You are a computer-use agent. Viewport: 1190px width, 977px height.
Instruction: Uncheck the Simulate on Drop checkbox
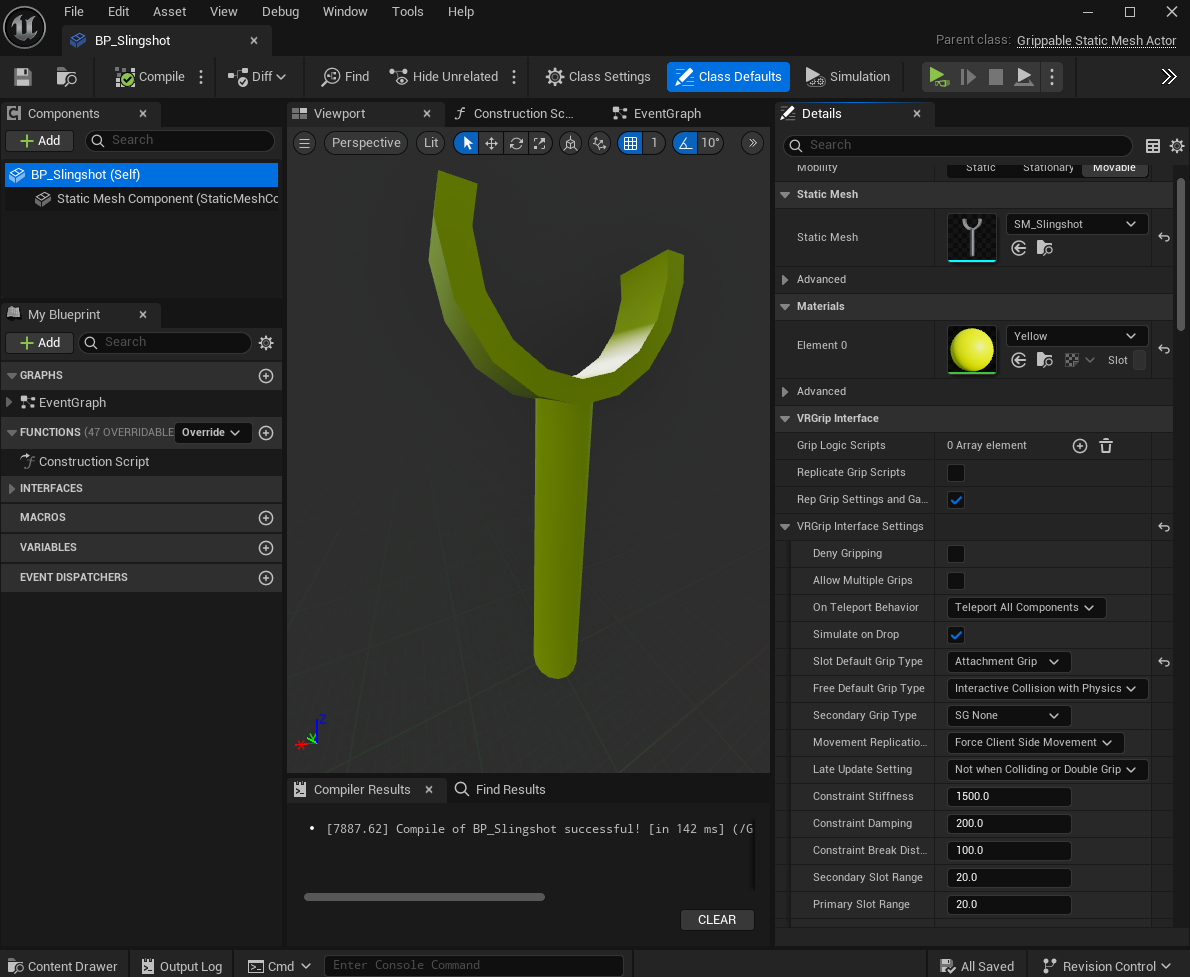coord(956,635)
